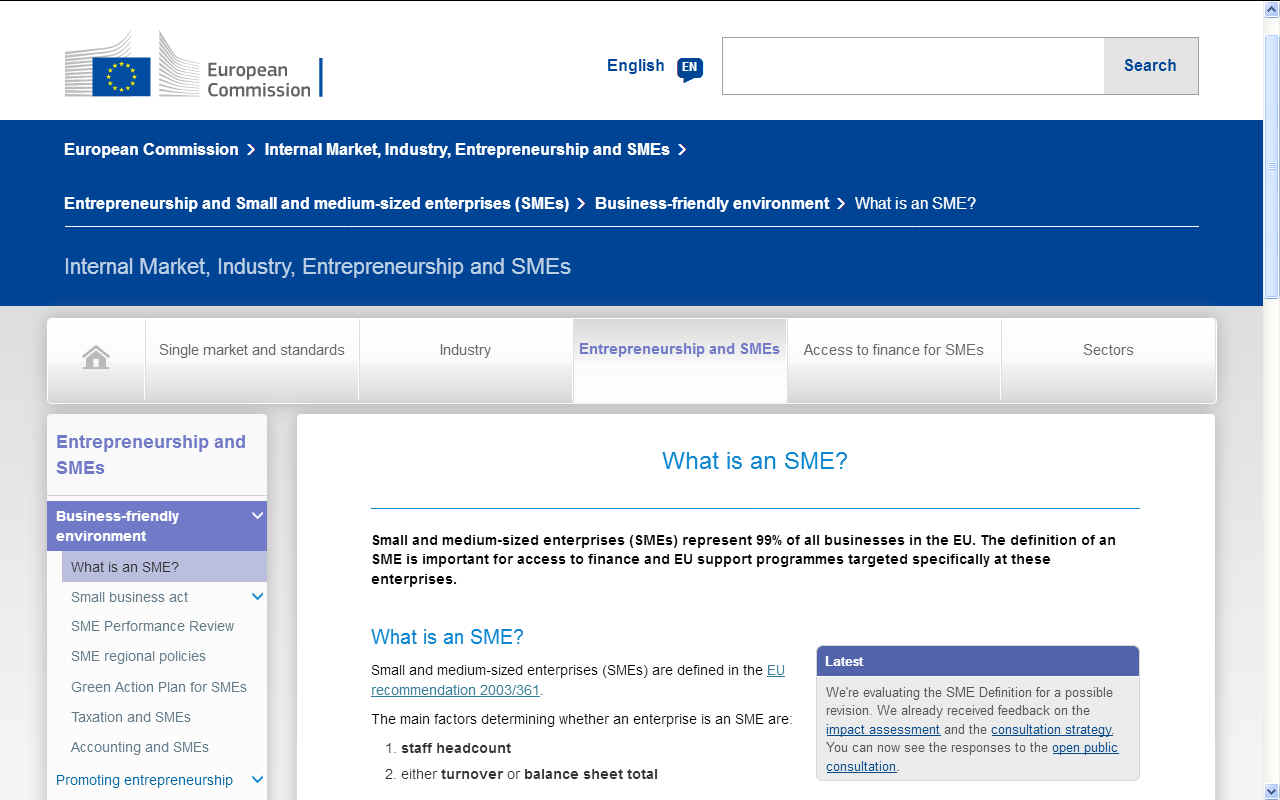Screen dimensions: 1280x800
Task: Open Green Action Plan for SMEs
Action: point(159,687)
